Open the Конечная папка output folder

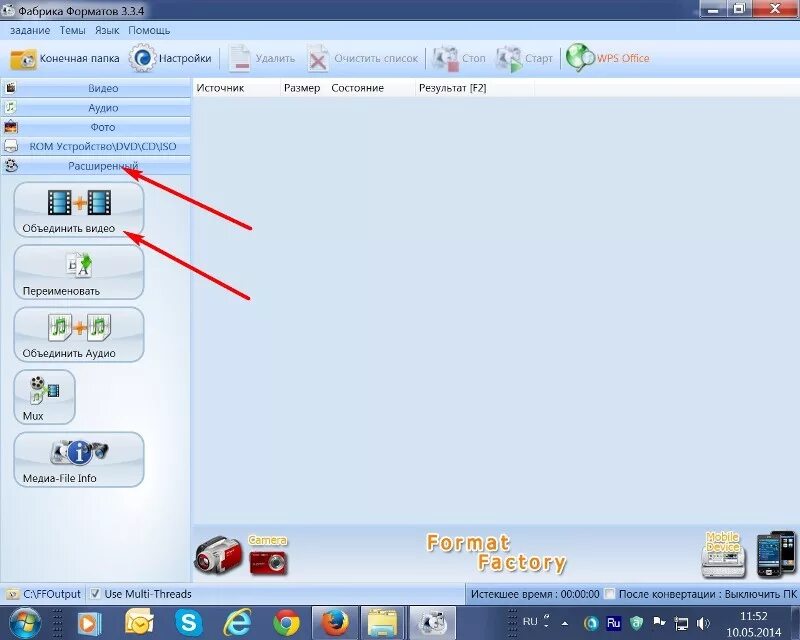point(64,59)
